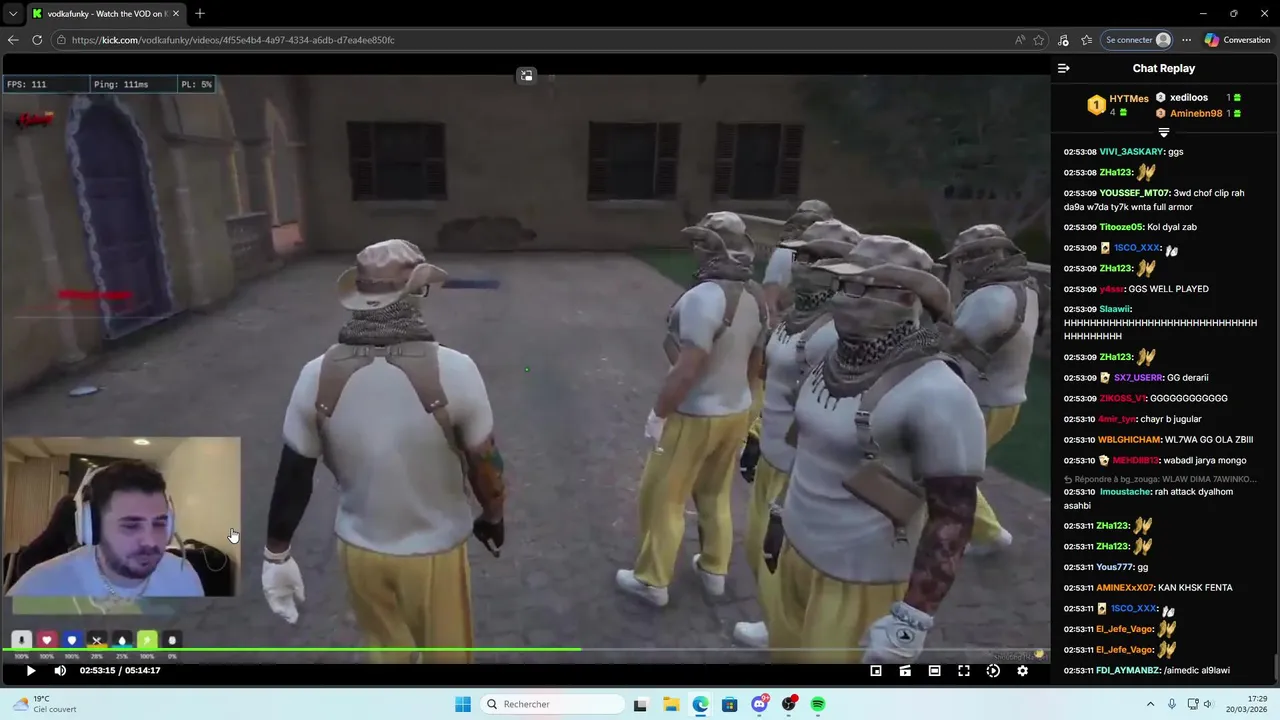Show hidden system tray icons
Image resolution: width=1280 pixels, height=720 pixels.
(x=1150, y=704)
